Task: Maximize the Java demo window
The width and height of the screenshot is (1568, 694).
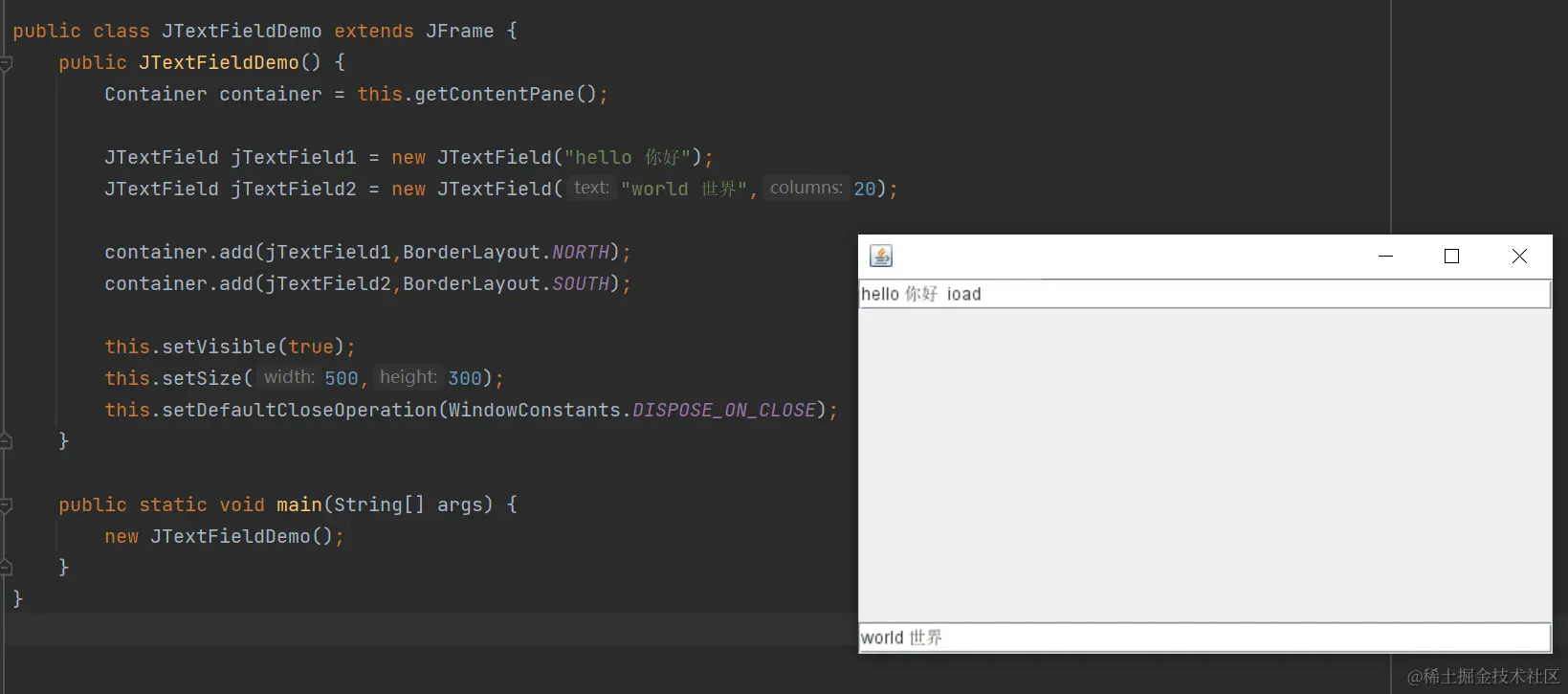Action: (1451, 257)
